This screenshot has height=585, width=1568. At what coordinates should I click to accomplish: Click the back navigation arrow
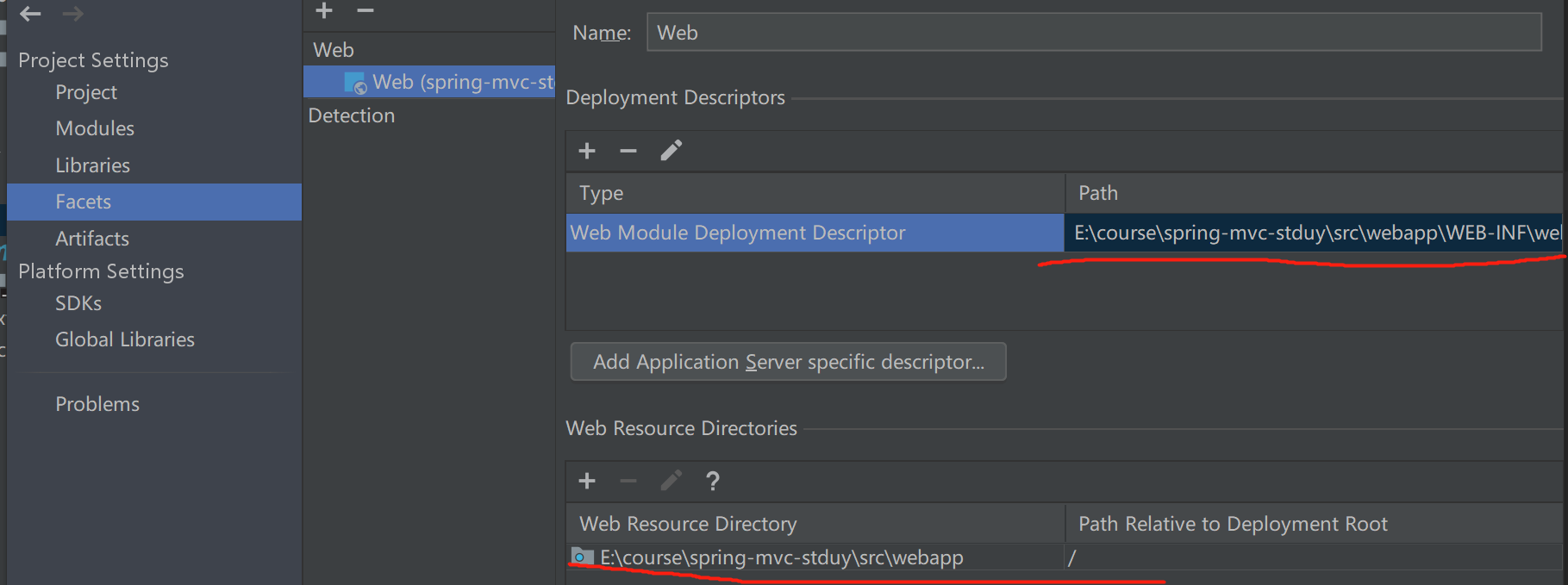pos(30,14)
